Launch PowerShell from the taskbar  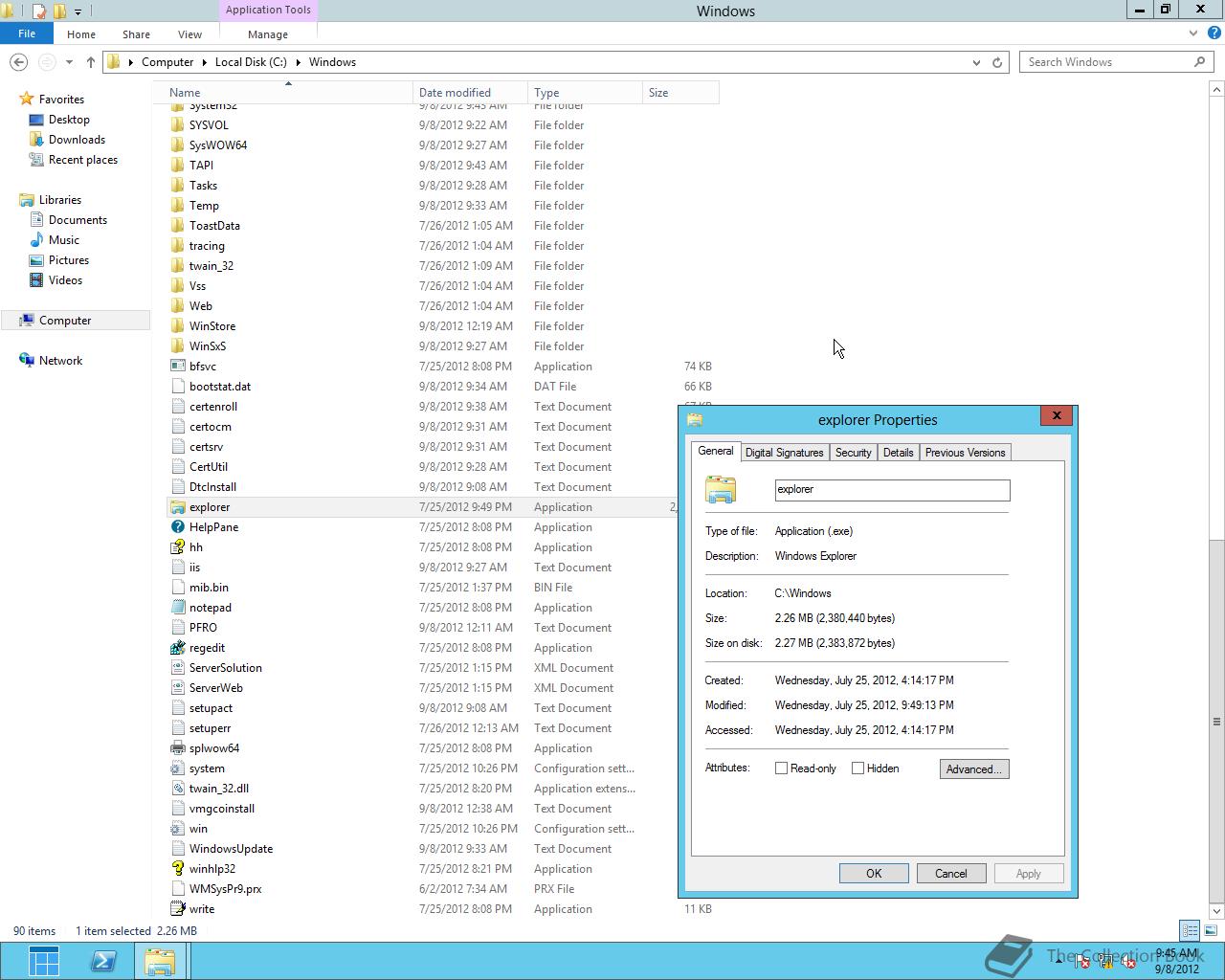pyautogui.click(x=103, y=961)
